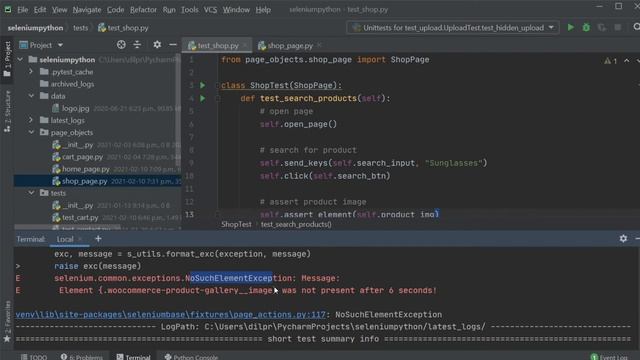This screenshot has width=640, height=360.
Task: Open Python Console tool window
Action: pyautogui.click(x=191, y=357)
